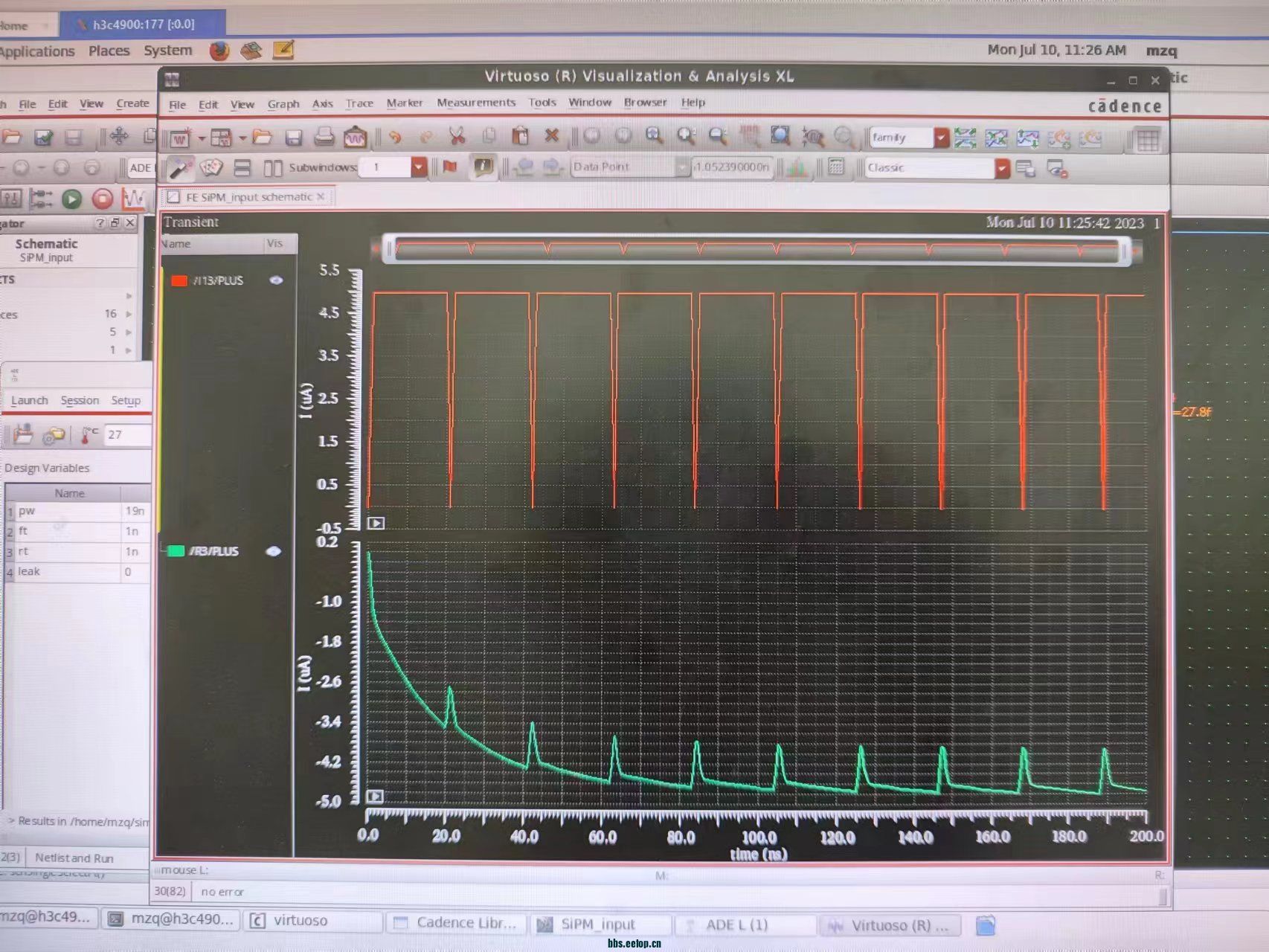
Task: Click the green PLUS trace color swatch
Action: click(176, 551)
